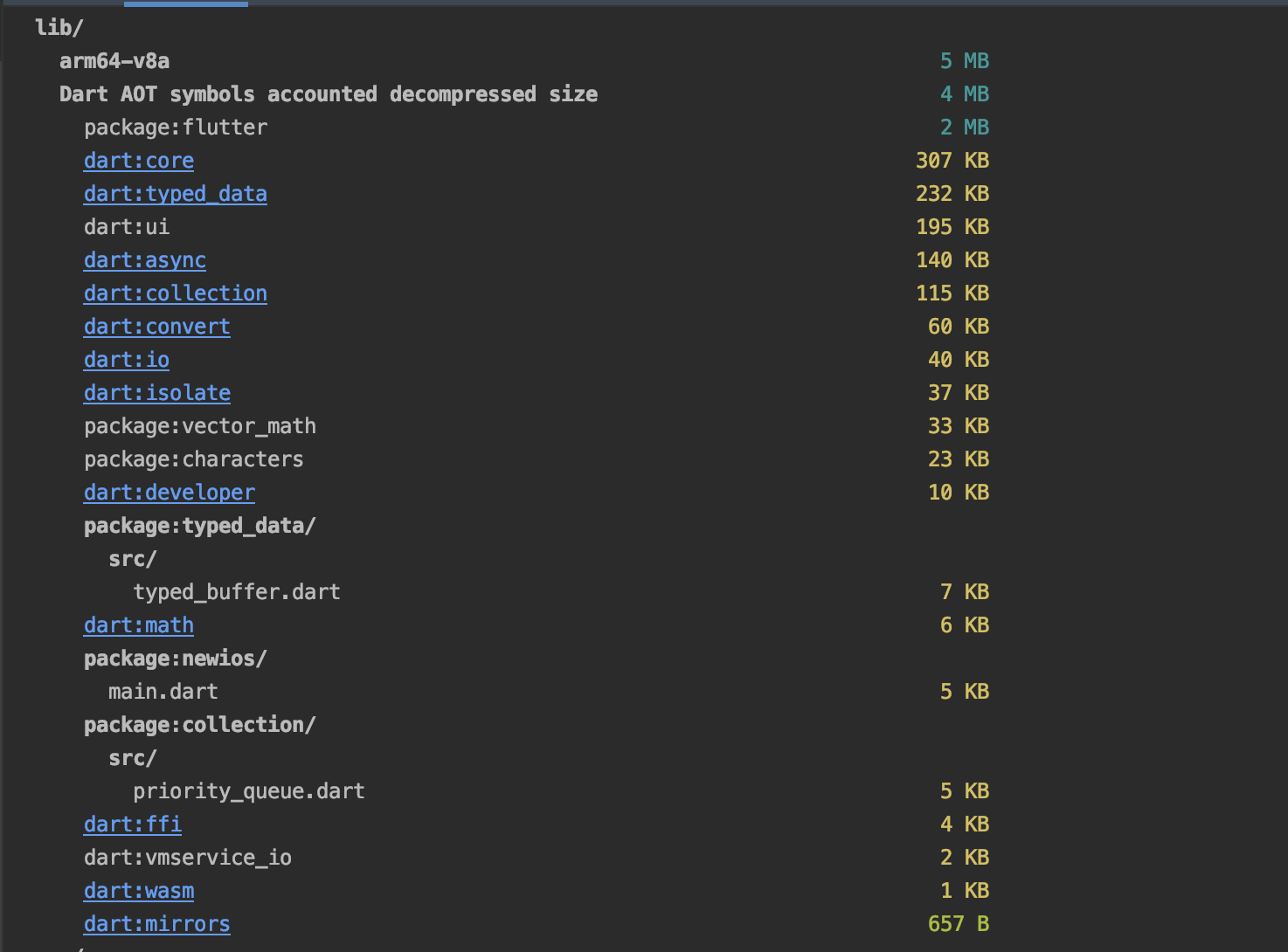Open the dart:ffi hyperlink
Image resolution: width=1288 pixels, height=952 pixels.
point(132,824)
